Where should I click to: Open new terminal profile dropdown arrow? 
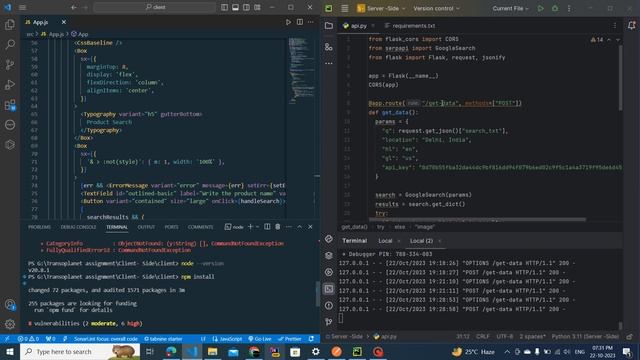point(258,227)
